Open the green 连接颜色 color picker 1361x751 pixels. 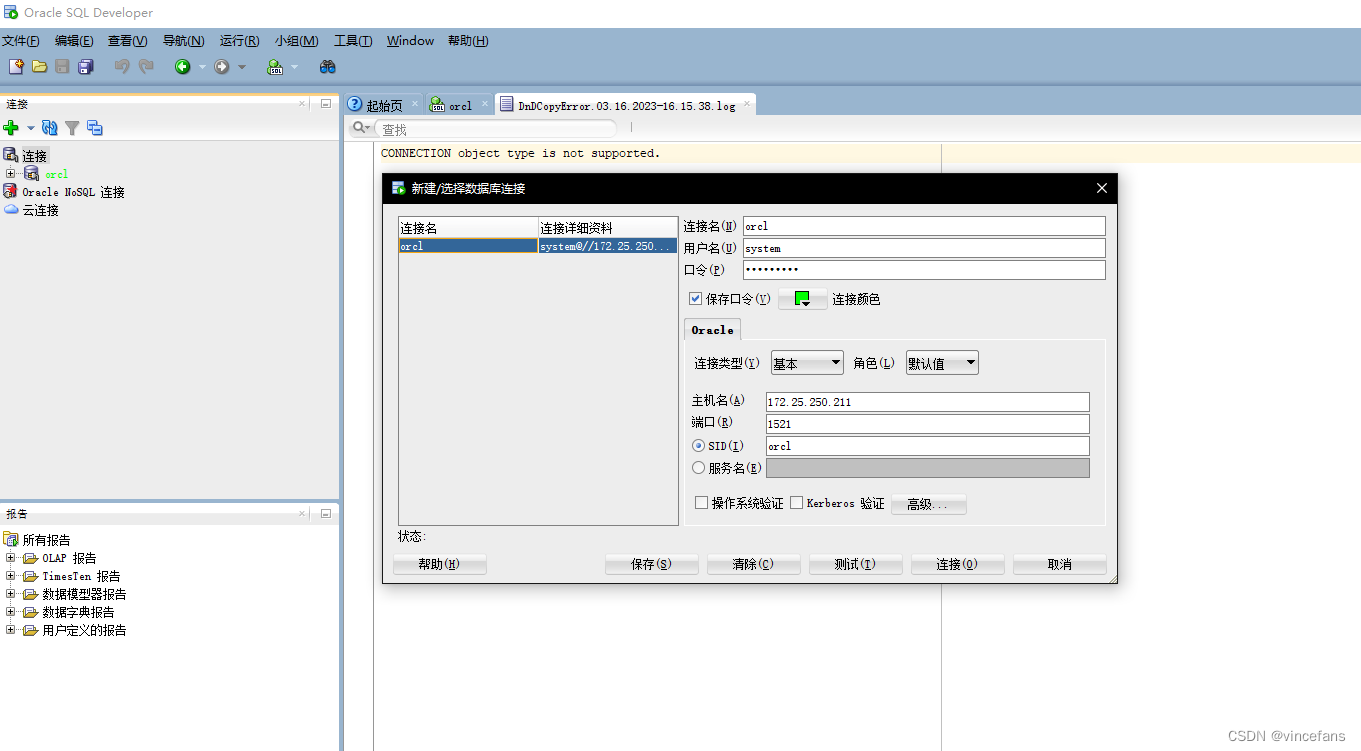pos(802,299)
